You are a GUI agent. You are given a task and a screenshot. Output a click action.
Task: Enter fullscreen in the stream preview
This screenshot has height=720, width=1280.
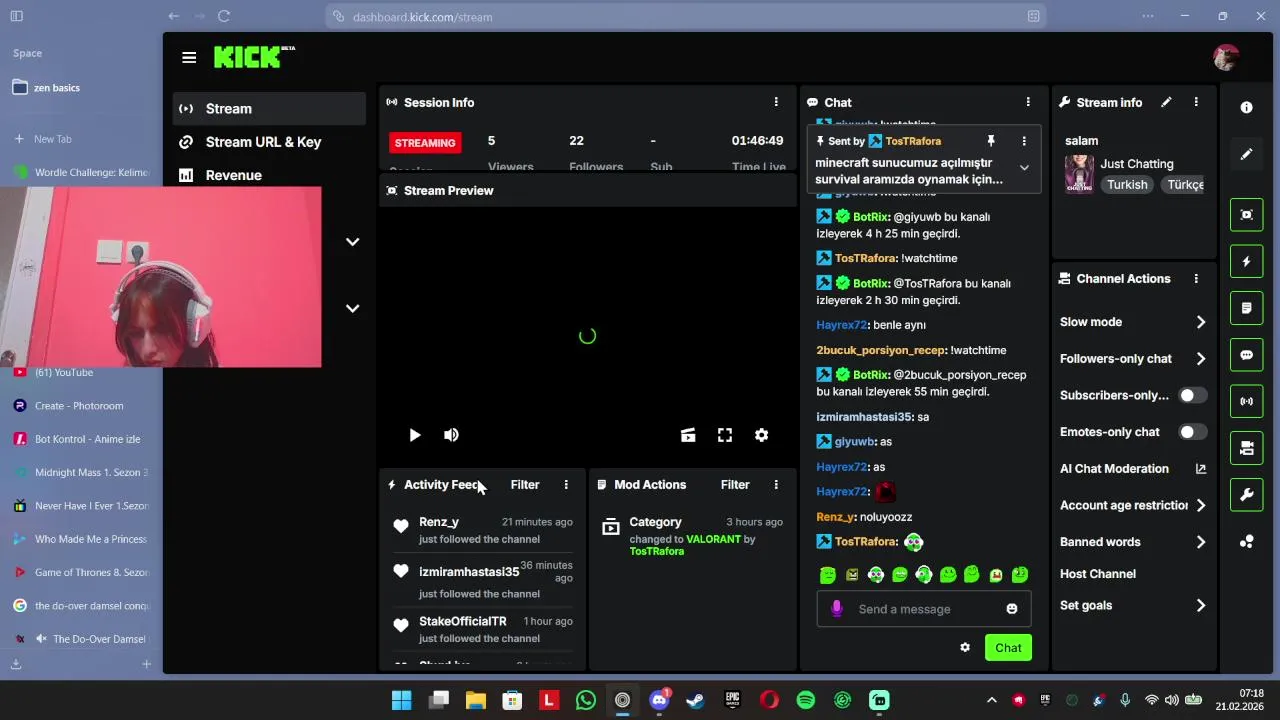pyautogui.click(x=725, y=435)
